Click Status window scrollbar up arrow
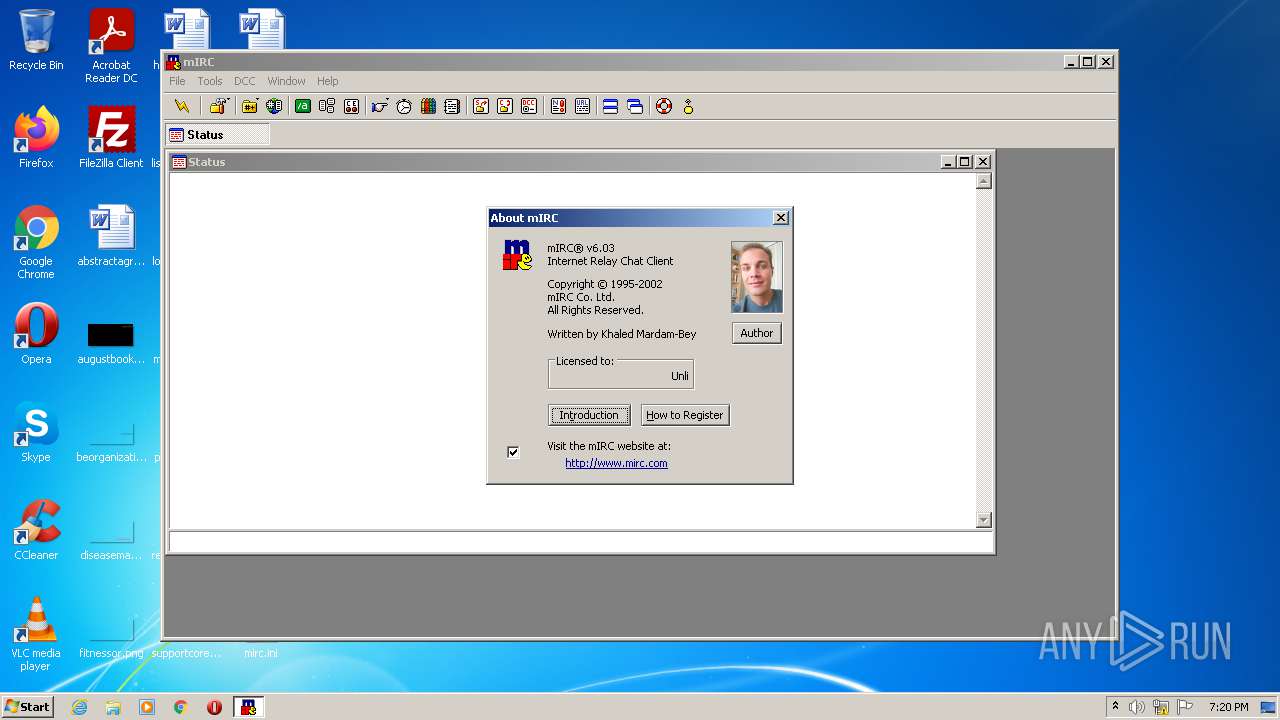 tap(983, 181)
